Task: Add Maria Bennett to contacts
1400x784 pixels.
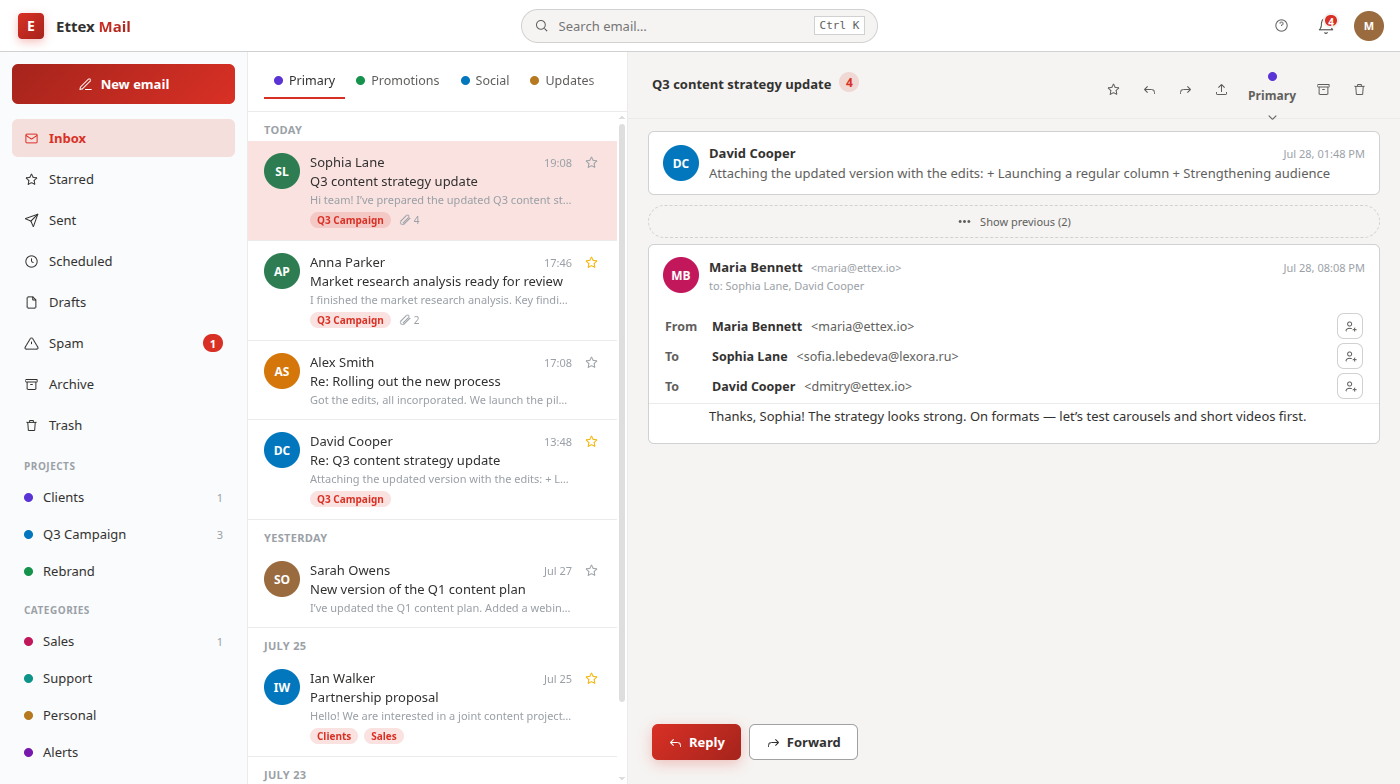Action: pyautogui.click(x=1350, y=326)
